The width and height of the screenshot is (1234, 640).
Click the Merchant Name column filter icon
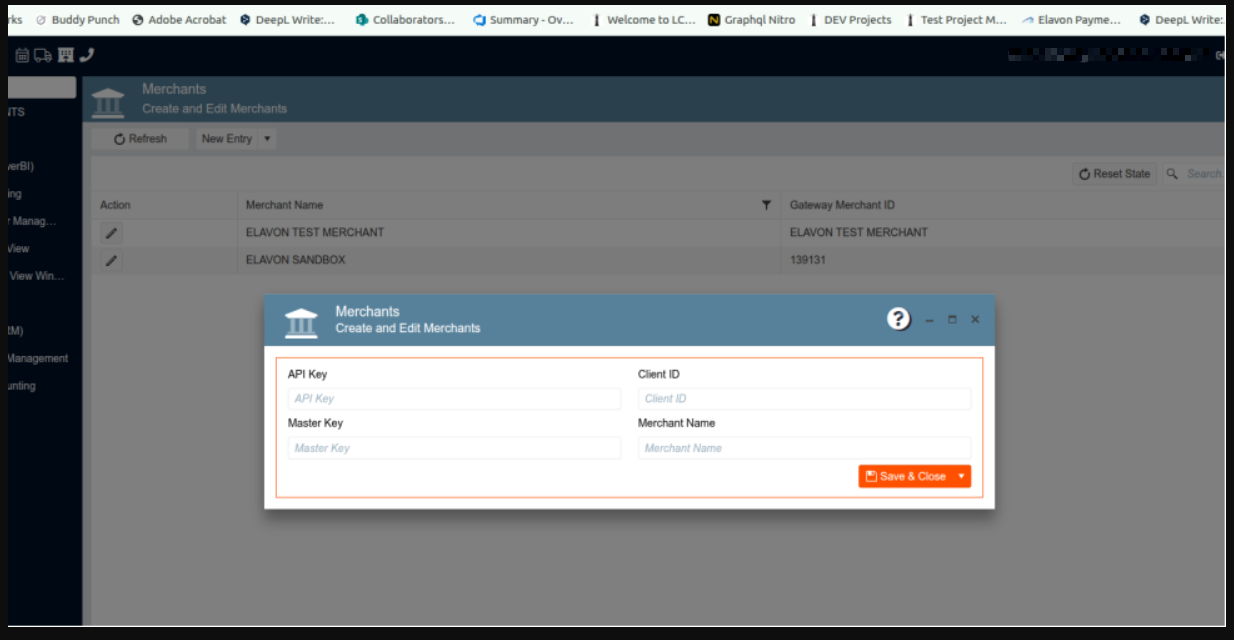766,205
